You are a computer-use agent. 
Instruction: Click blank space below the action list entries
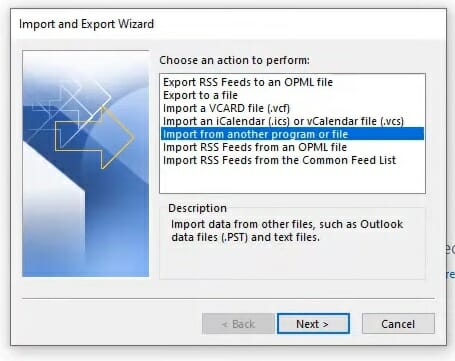[292, 180]
